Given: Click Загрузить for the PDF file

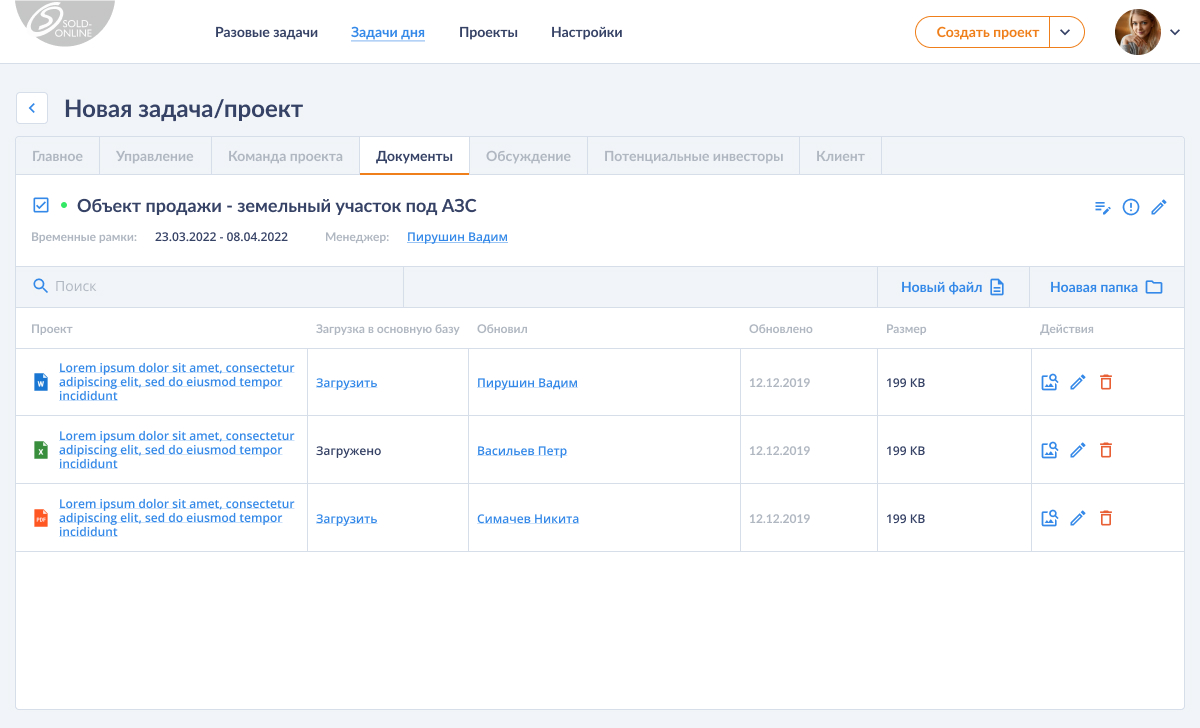Looking at the screenshot, I should [346, 519].
